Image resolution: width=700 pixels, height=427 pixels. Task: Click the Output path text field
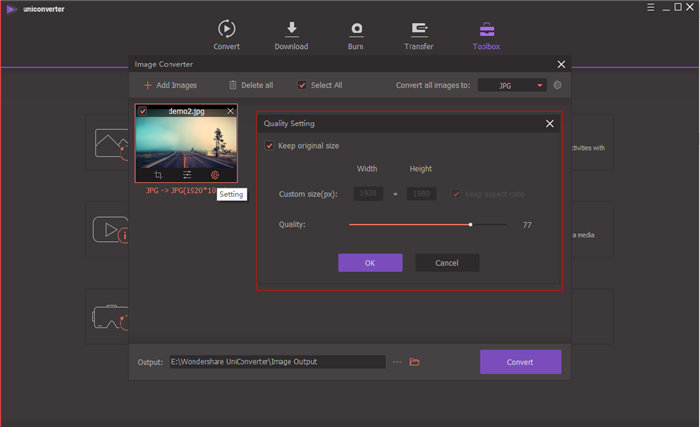(x=276, y=362)
